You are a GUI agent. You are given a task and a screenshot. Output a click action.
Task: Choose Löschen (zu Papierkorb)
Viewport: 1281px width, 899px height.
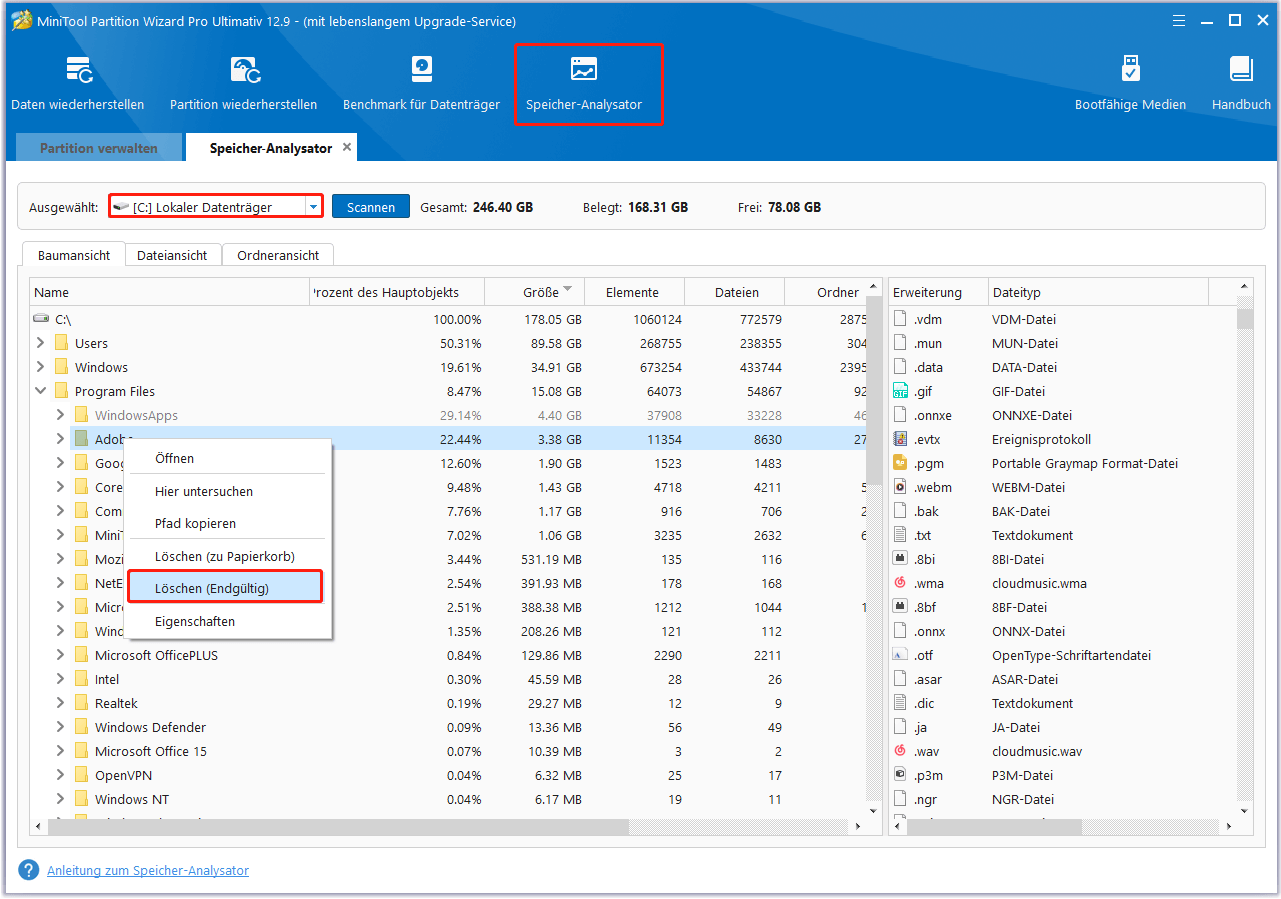tap(227, 556)
